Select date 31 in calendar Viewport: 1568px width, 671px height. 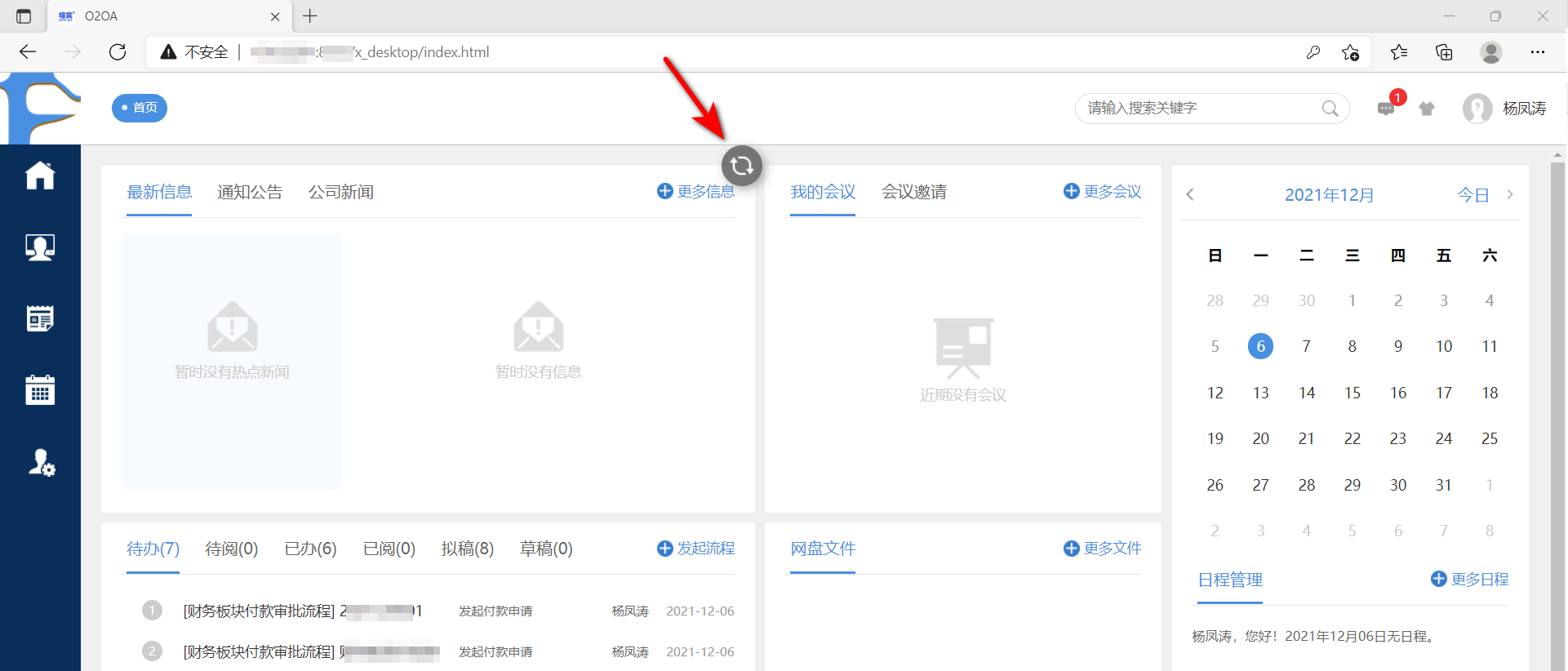1444,485
